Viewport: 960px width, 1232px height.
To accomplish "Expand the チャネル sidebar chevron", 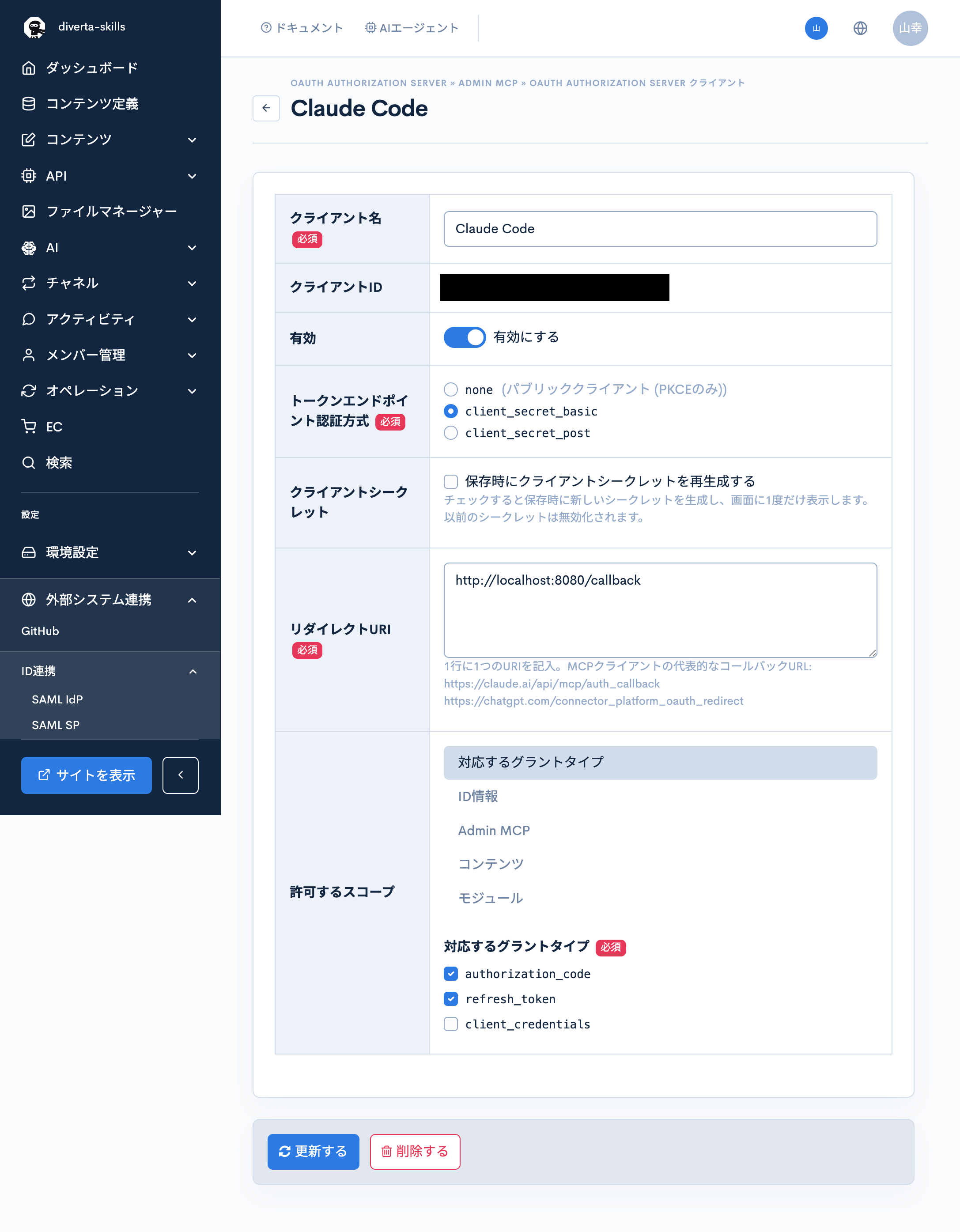I will (193, 283).
